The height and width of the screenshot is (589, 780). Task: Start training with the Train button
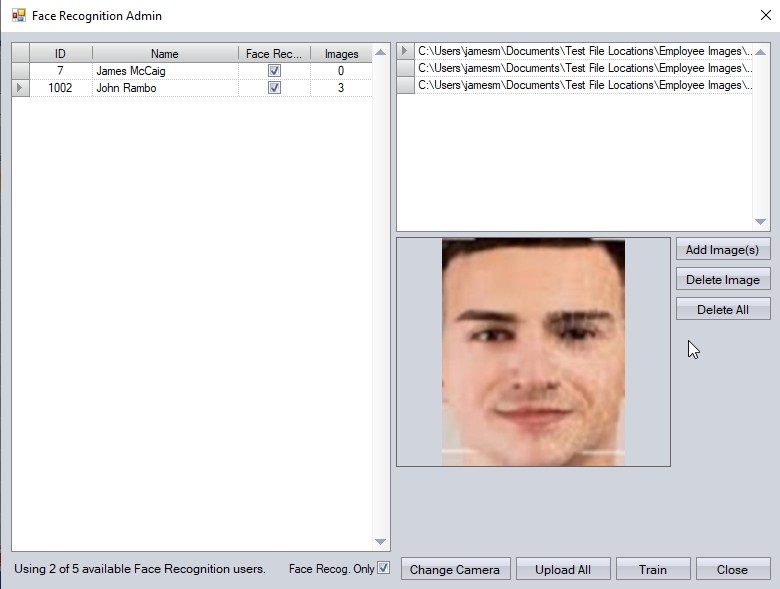[652, 570]
